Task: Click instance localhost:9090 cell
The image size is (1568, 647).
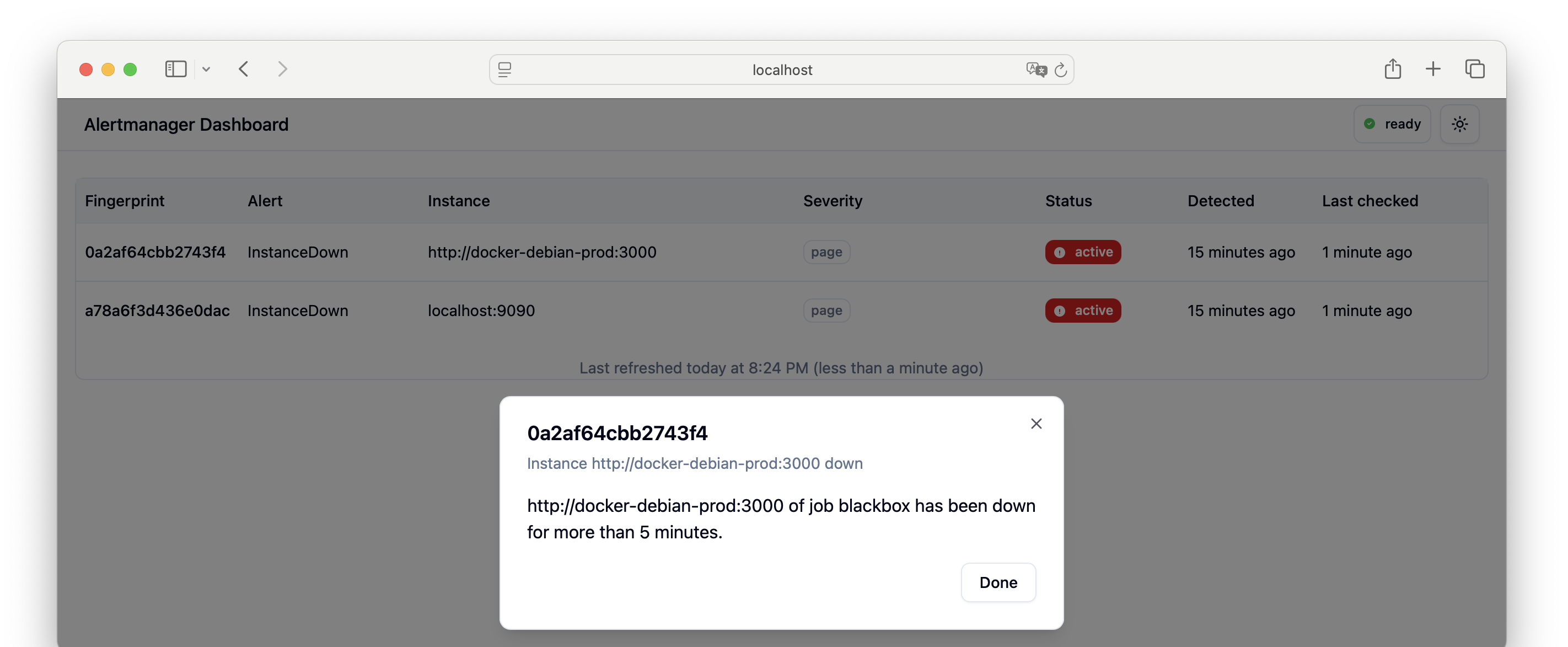Action: point(481,311)
